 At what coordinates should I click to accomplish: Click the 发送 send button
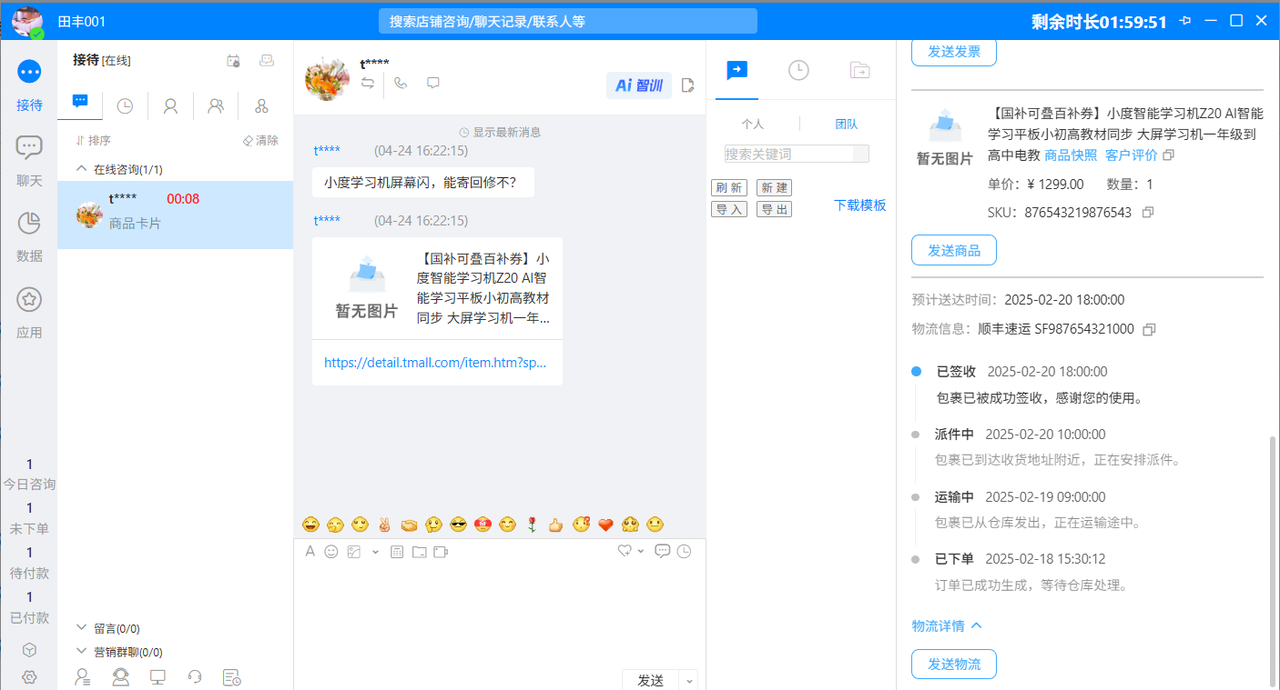(650, 680)
